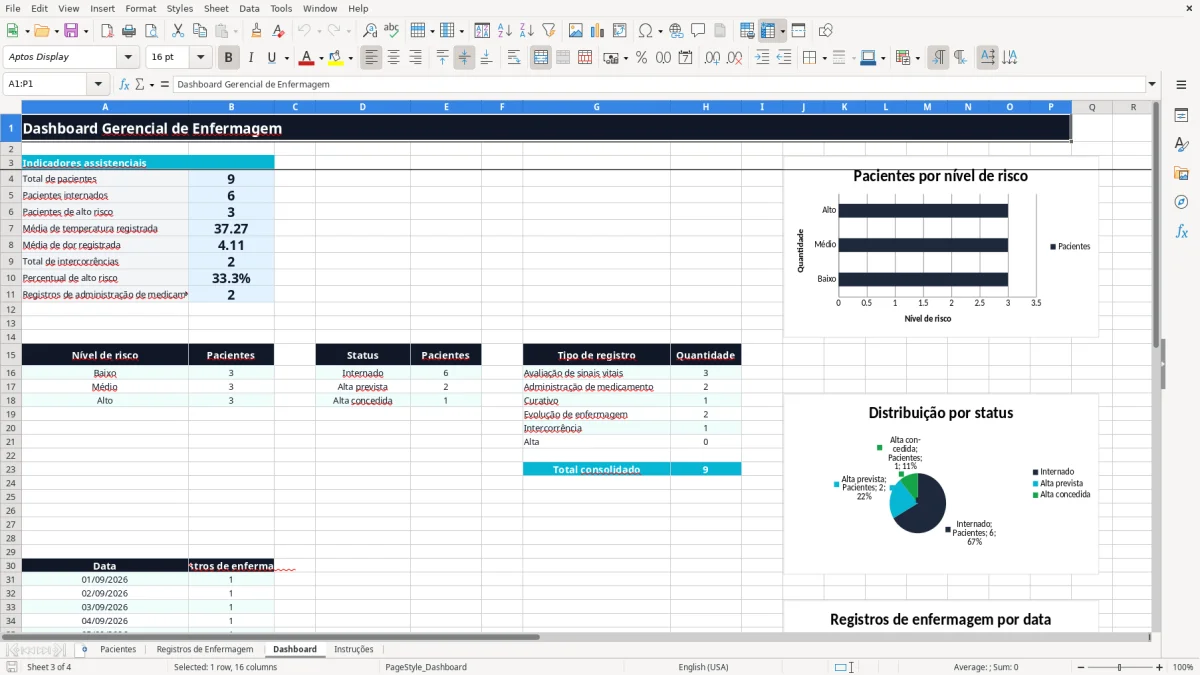1200x675 pixels.
Task: Click the Print icon
Action: point(129,31)
